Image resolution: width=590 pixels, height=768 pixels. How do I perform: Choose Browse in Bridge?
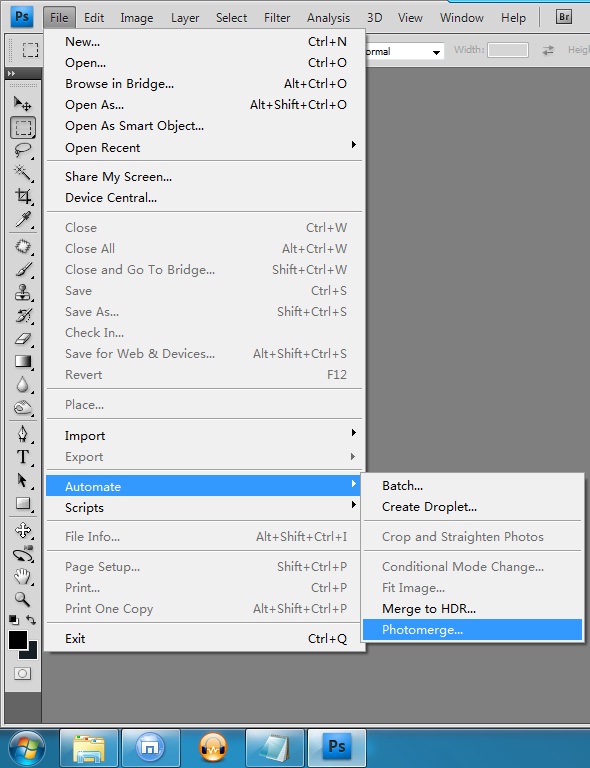click(205, 84)
